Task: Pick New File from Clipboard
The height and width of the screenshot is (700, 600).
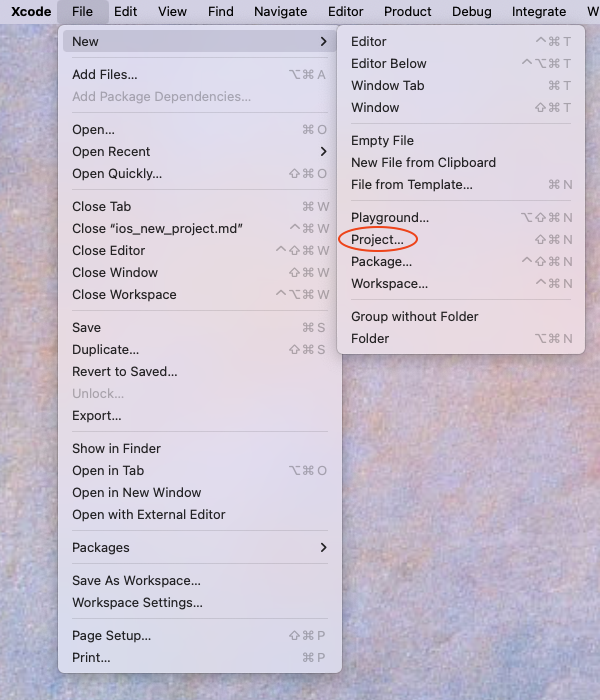Action: point(423,163)
